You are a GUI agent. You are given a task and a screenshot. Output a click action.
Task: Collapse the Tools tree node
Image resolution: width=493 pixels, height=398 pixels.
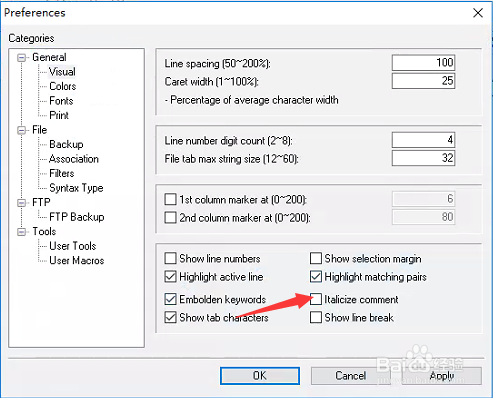tap(22, 232)
